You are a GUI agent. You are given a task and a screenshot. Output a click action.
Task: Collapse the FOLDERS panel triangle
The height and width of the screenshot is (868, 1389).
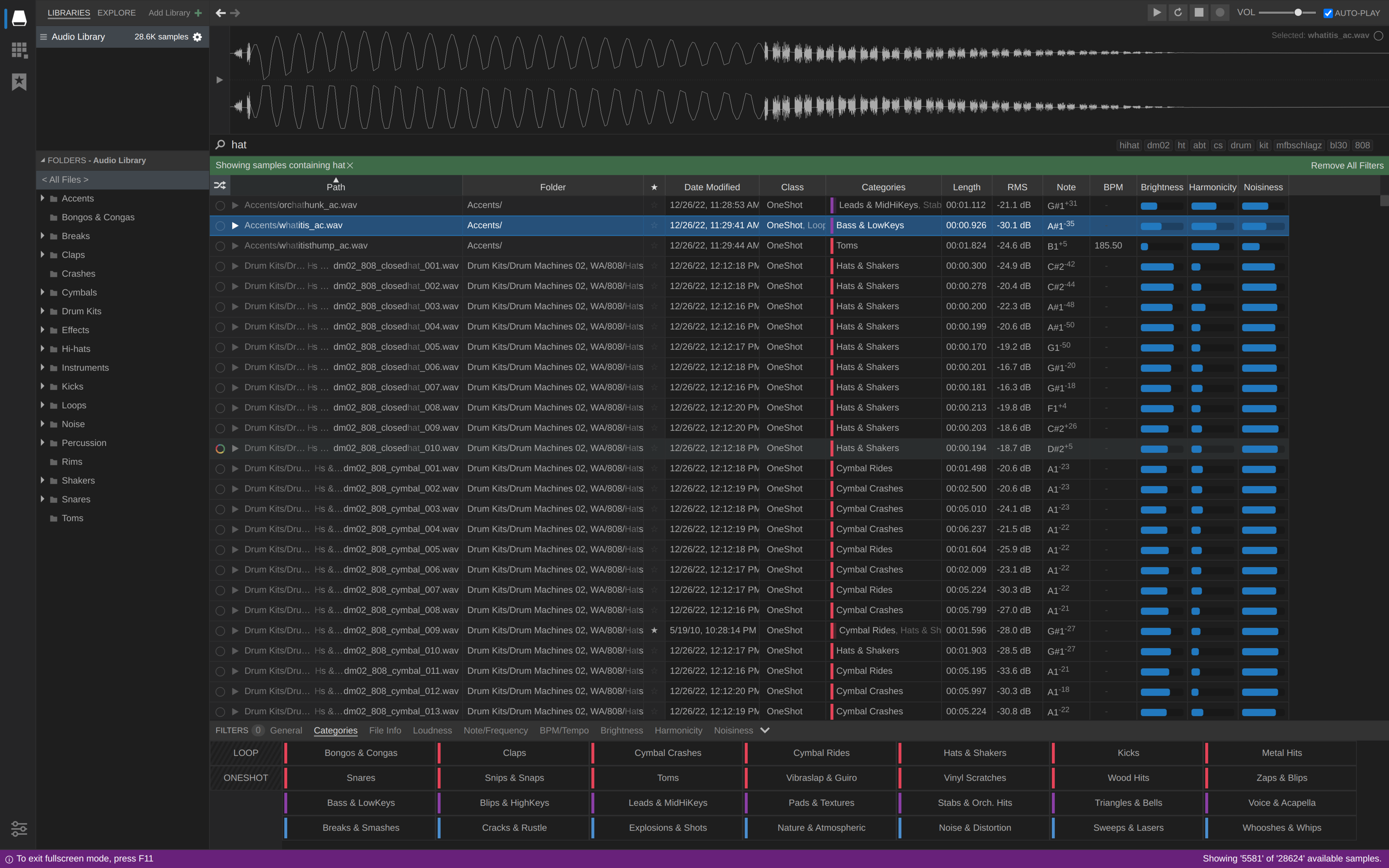pos(42,160)
